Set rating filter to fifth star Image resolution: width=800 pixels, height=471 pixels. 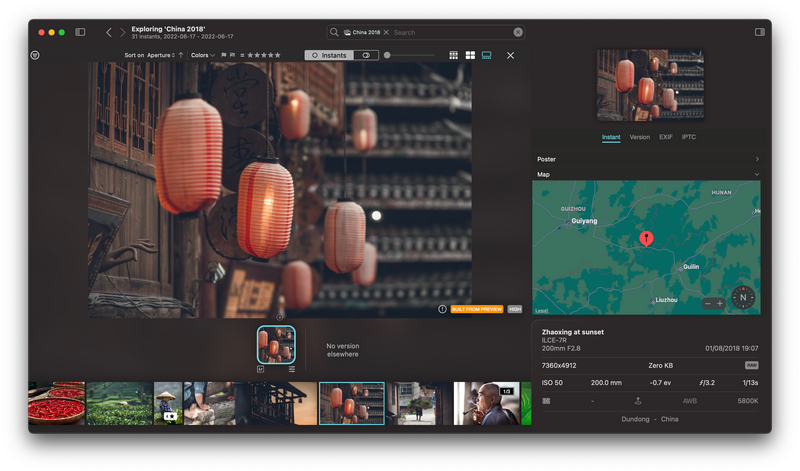[x=278, y=55]
